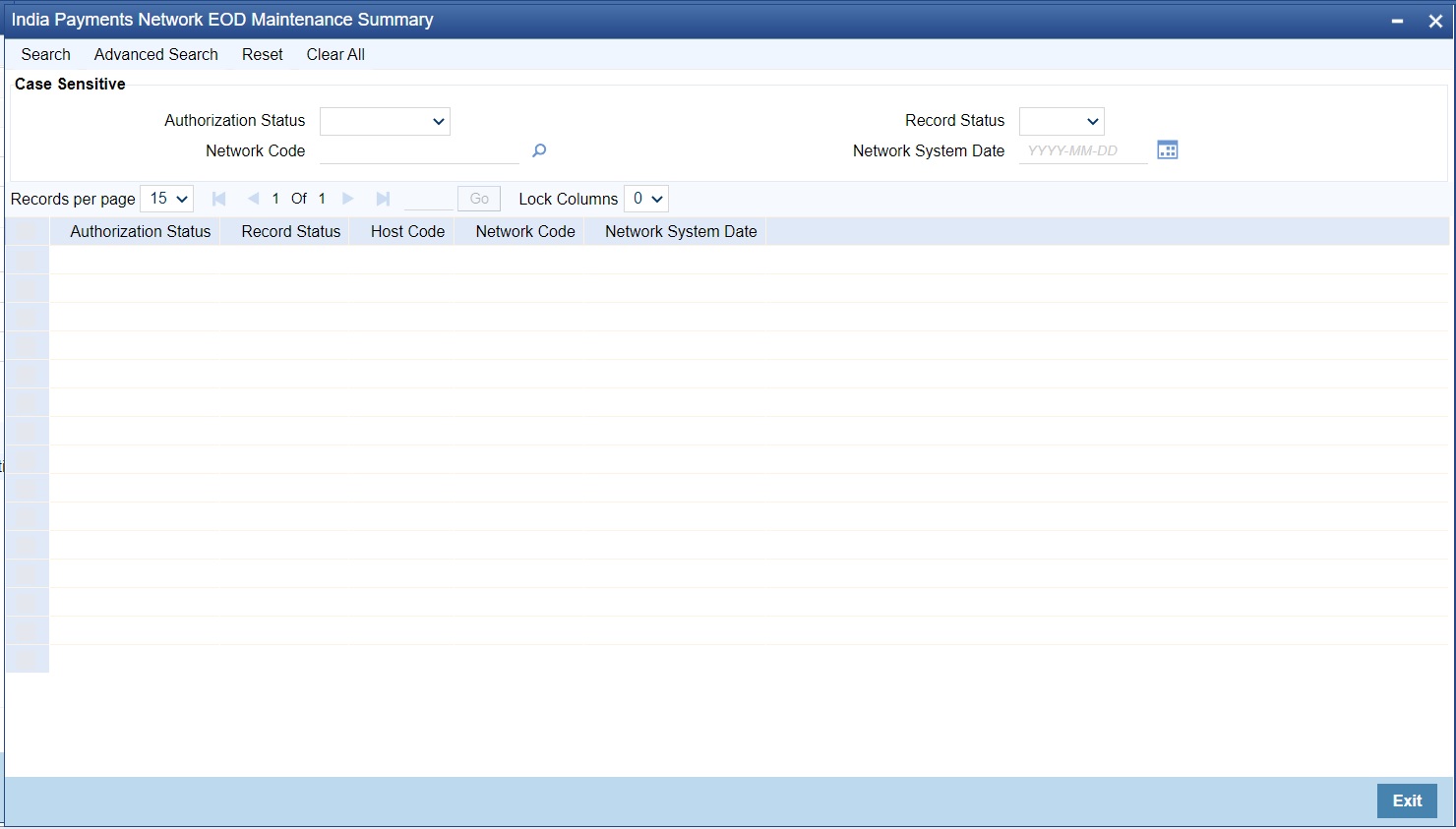Click Search in the menu bar
1456x829 pixels.
pos(45,55)
